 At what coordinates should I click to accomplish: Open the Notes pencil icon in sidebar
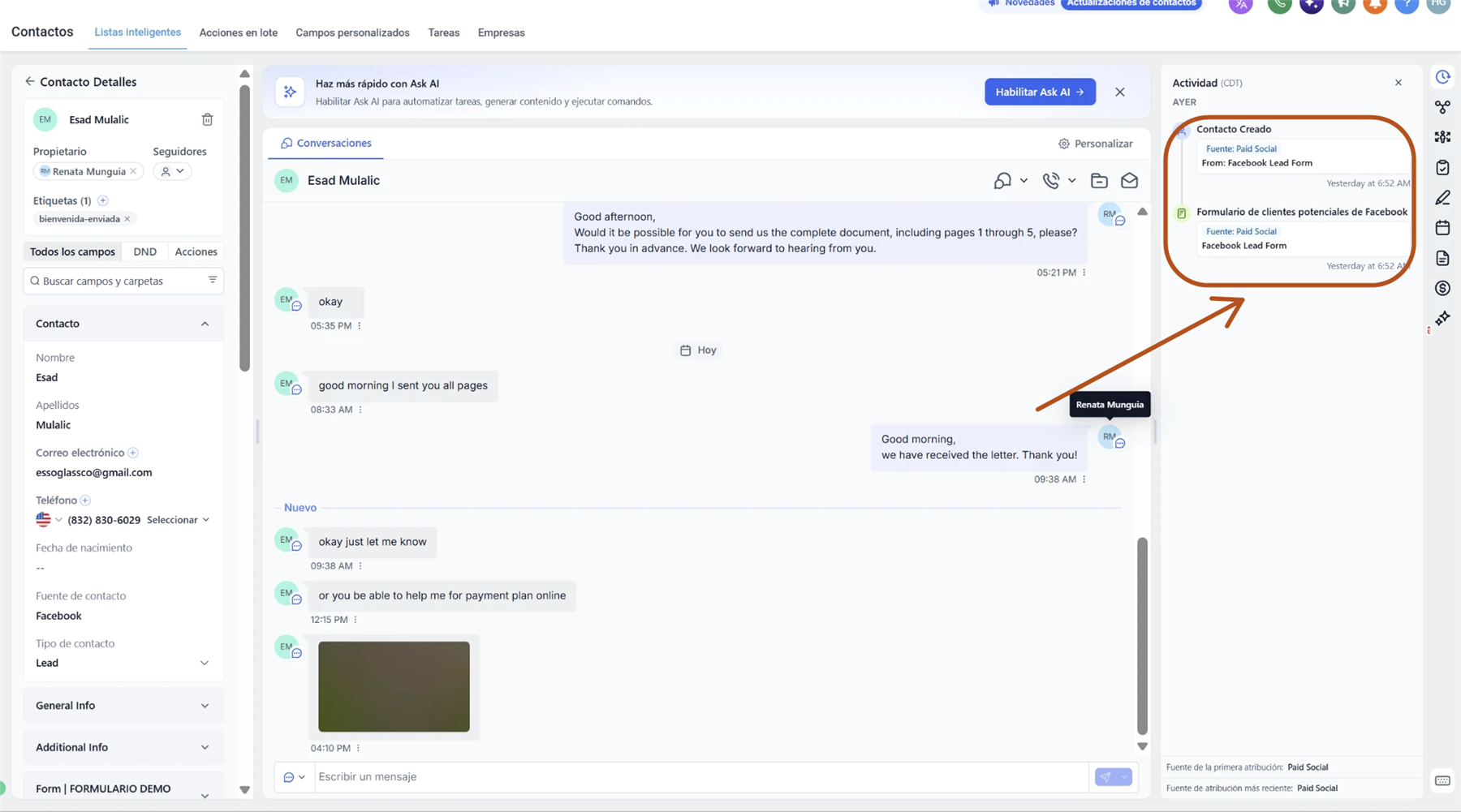click(x=1442, y=198)
